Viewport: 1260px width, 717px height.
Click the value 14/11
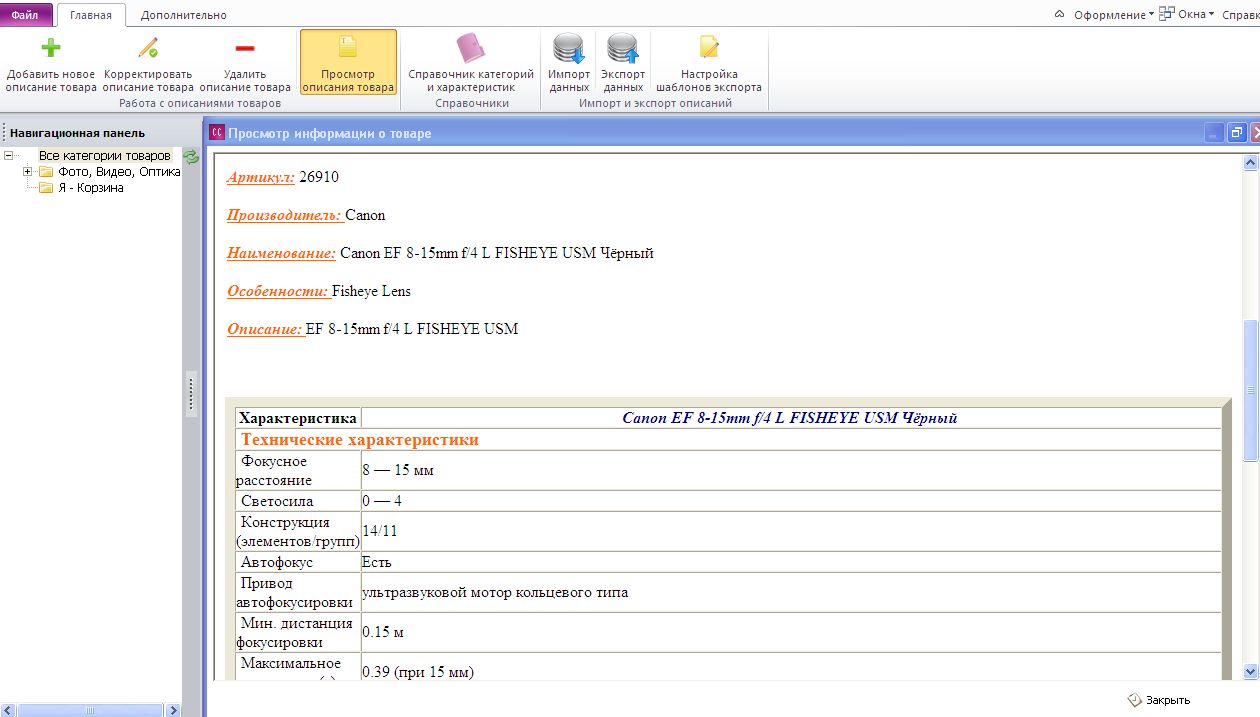pyautogui.click(x=380, y=532)
